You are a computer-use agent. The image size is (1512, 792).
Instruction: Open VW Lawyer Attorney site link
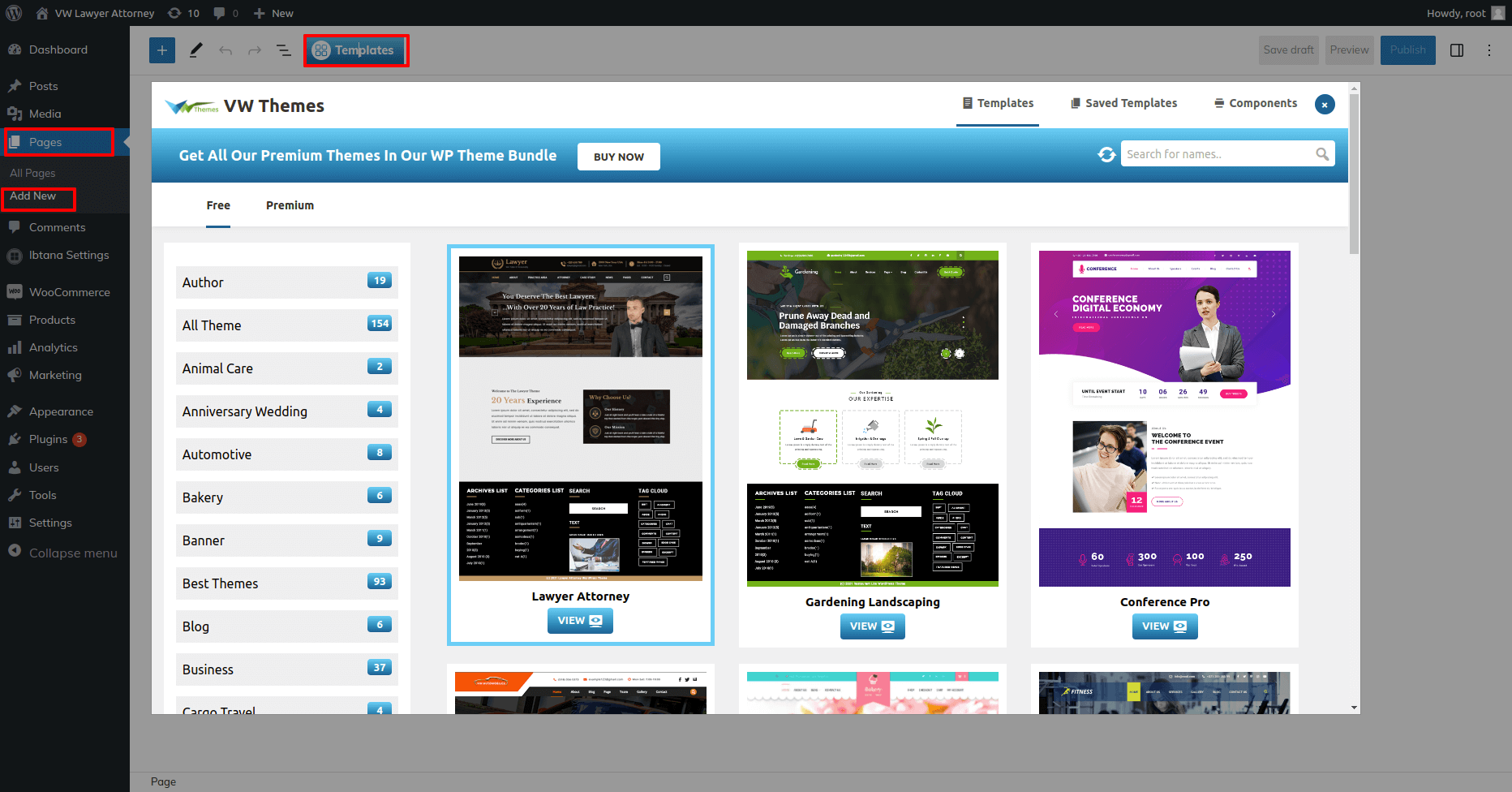click(x=95, y=13)
